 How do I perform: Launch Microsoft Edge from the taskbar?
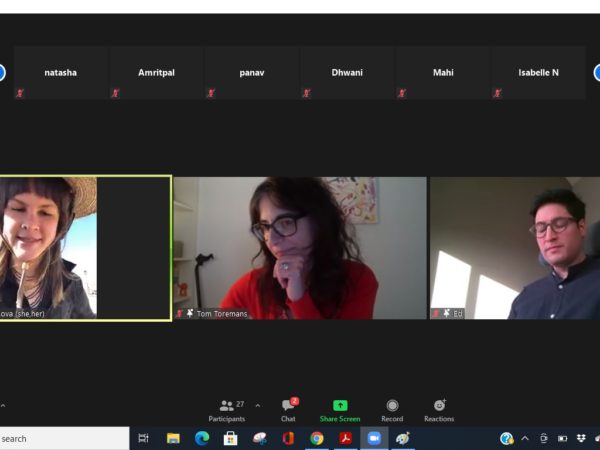coord(202,438)
